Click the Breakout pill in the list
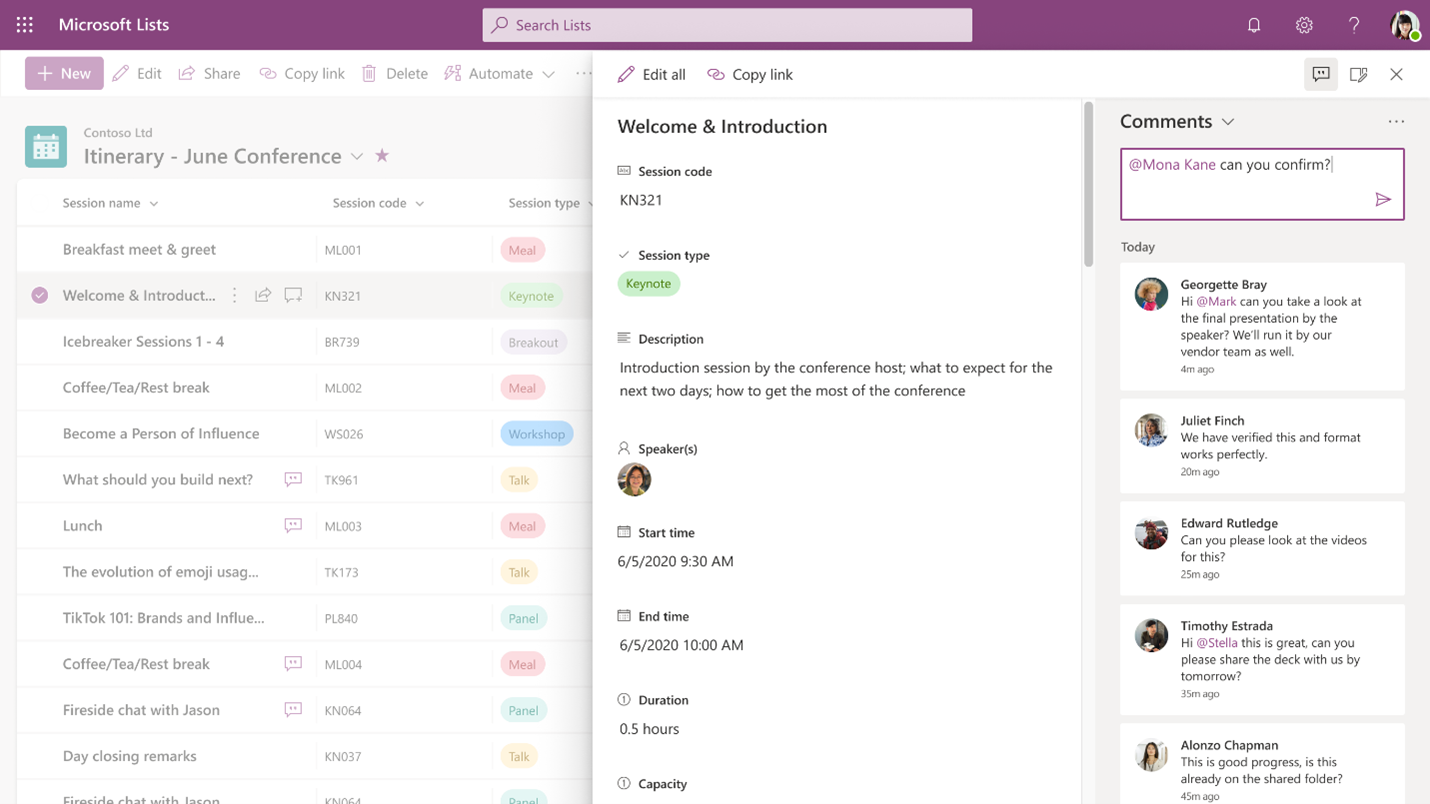This screenshot has height=804, width=1430. pyautogui.click(x=533, y=342)
